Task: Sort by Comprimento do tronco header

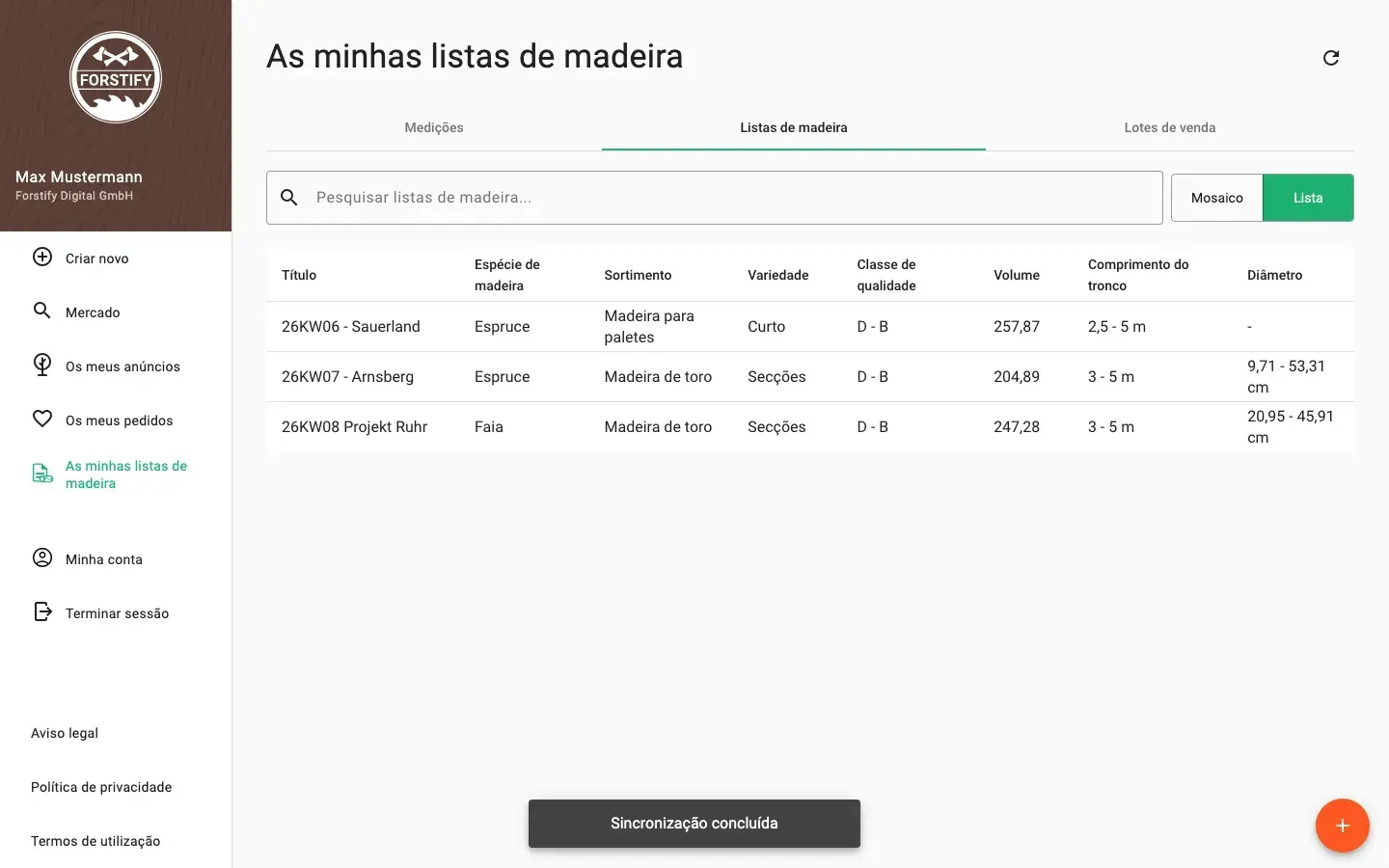Action: [1138, 275]
